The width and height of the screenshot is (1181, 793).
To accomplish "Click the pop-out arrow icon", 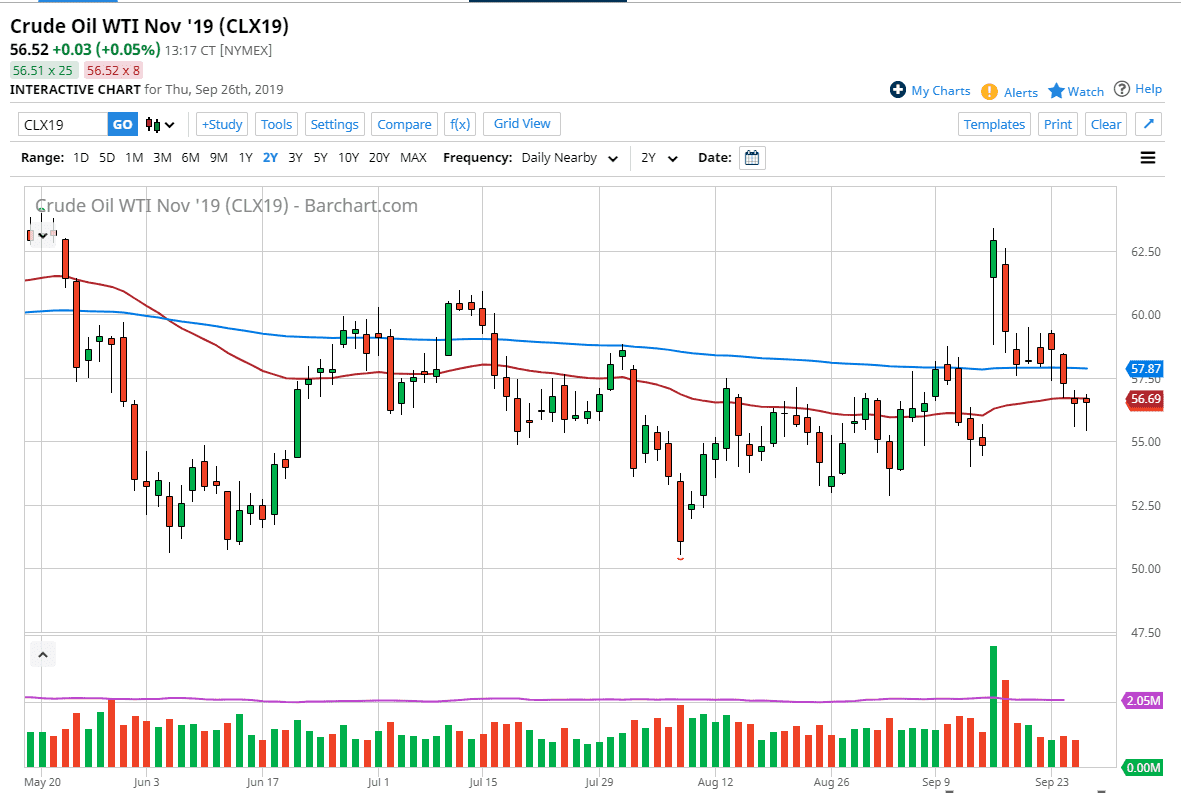I will click(1148, 124).
